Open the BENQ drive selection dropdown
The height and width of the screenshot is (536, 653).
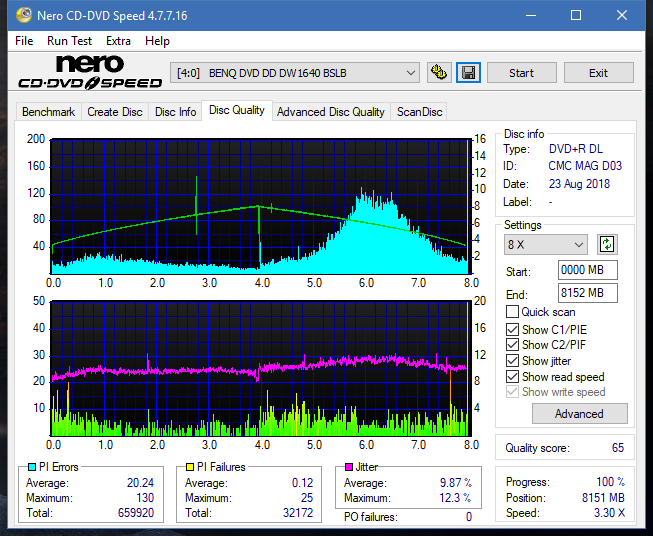pyautogui.click(x=294, y=73)
